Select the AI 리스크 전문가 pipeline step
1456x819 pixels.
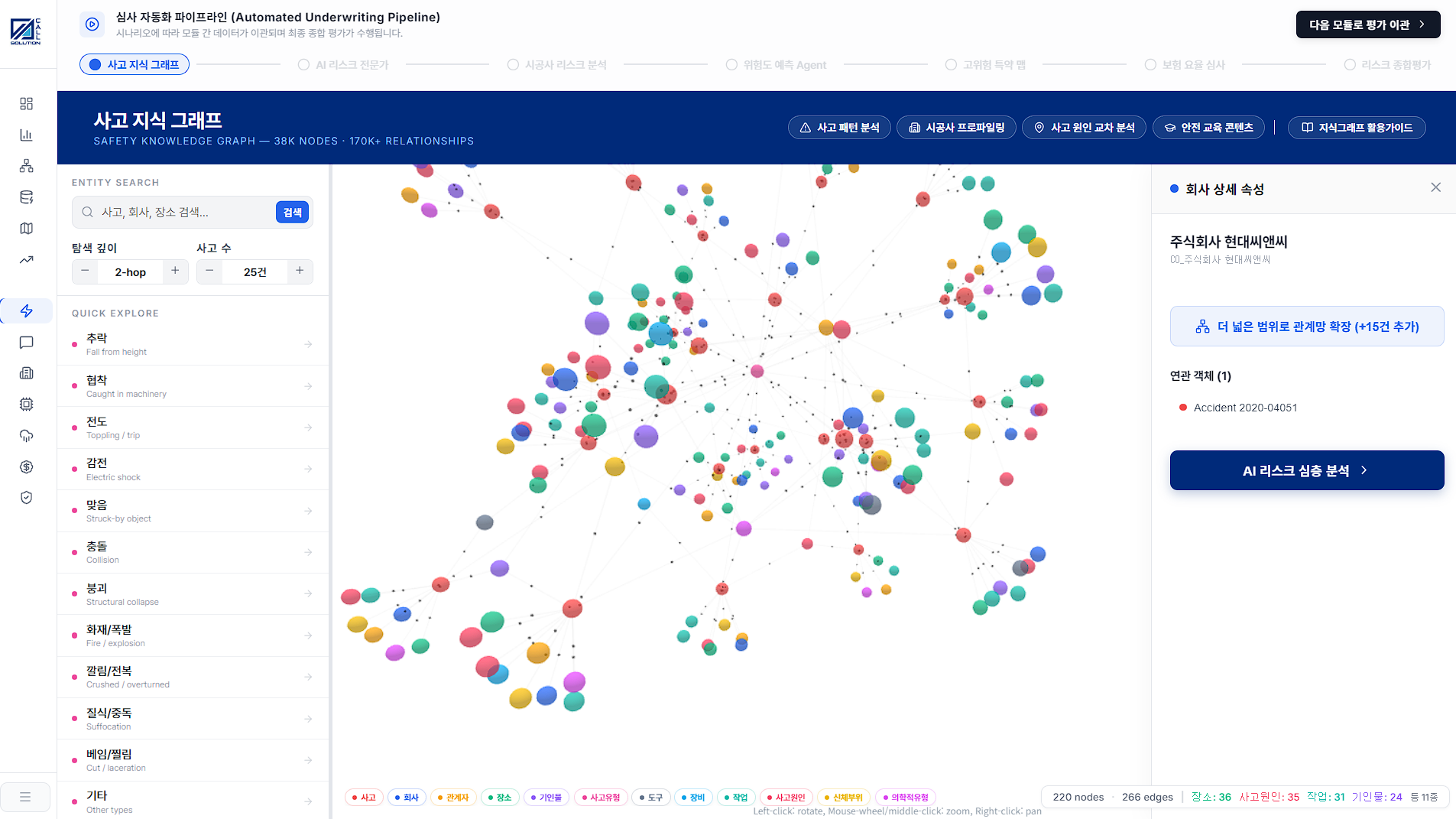344,65
